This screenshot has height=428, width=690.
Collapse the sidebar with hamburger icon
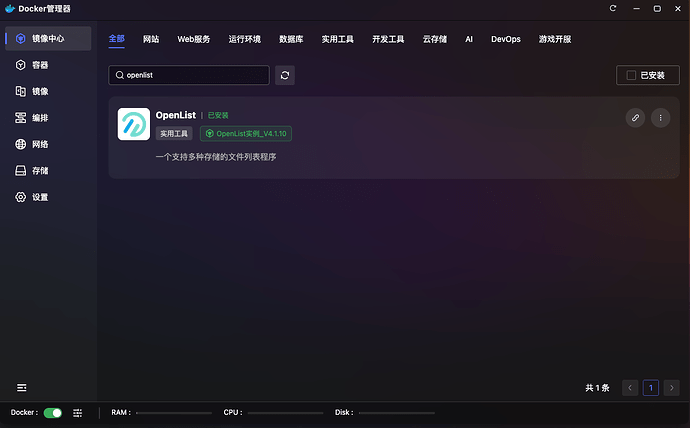coord(22,388)
